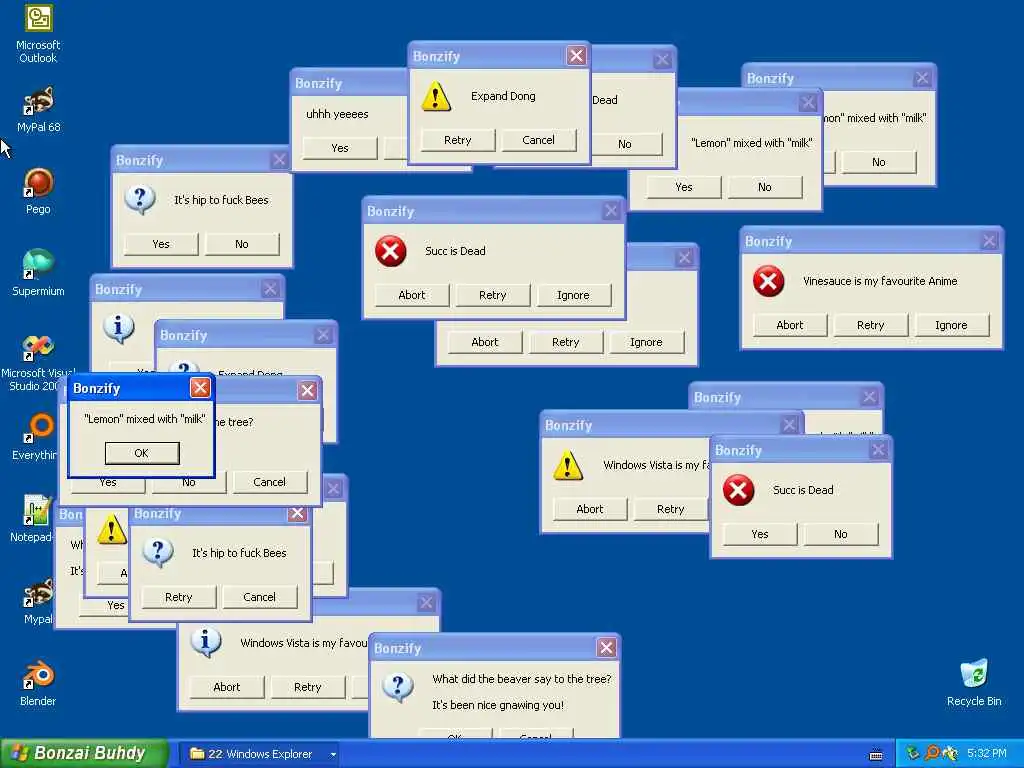The width and height of the screenshot is (1024, 768).
Task: Click Ignore in the Abort/Retry/Ignore Succ is Dead dialog
Action: pos(573,295)
